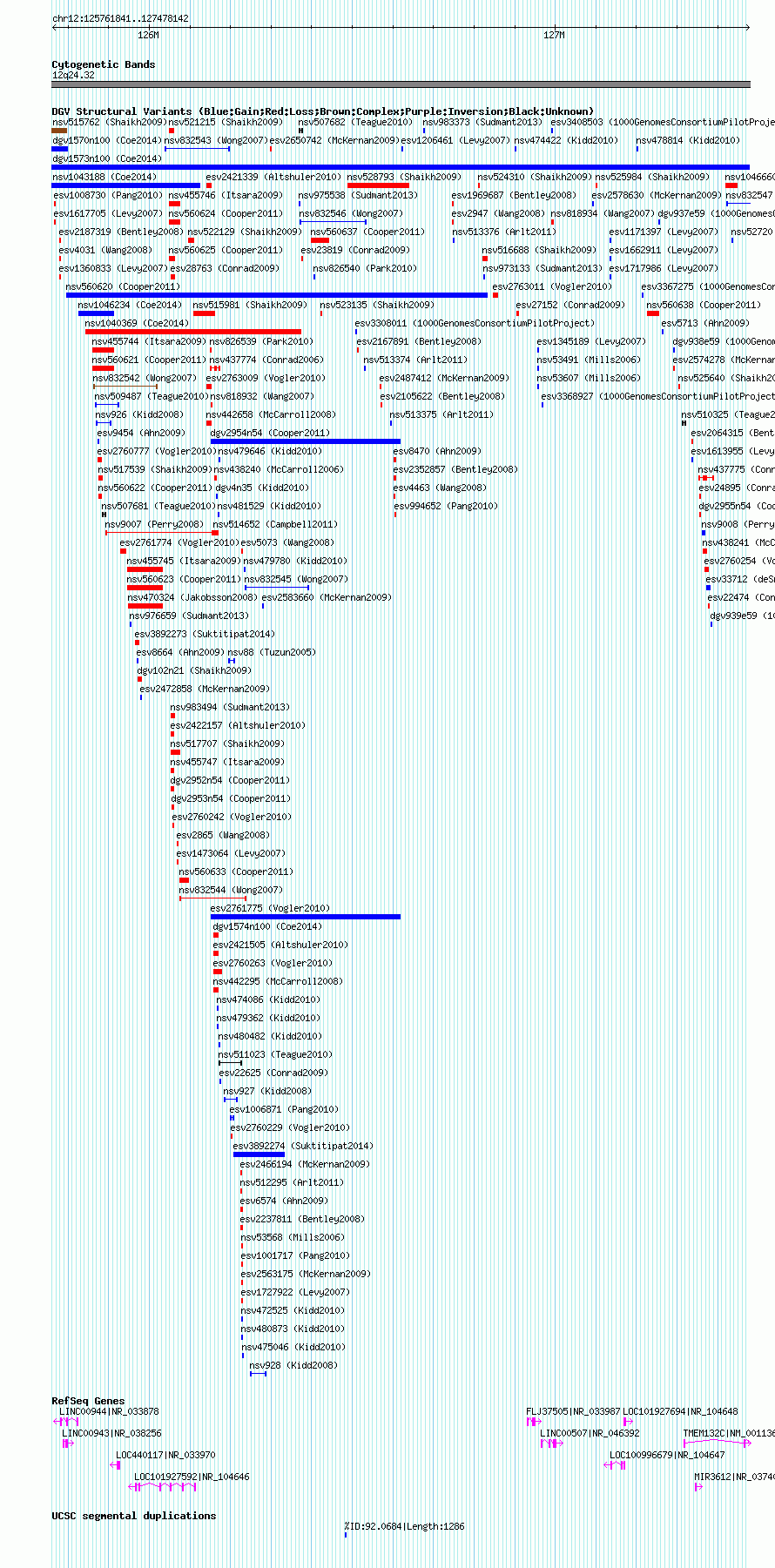Click the nsv1040369 (Coe2014) variant label
775x1568 pixels.
[137, 323]
